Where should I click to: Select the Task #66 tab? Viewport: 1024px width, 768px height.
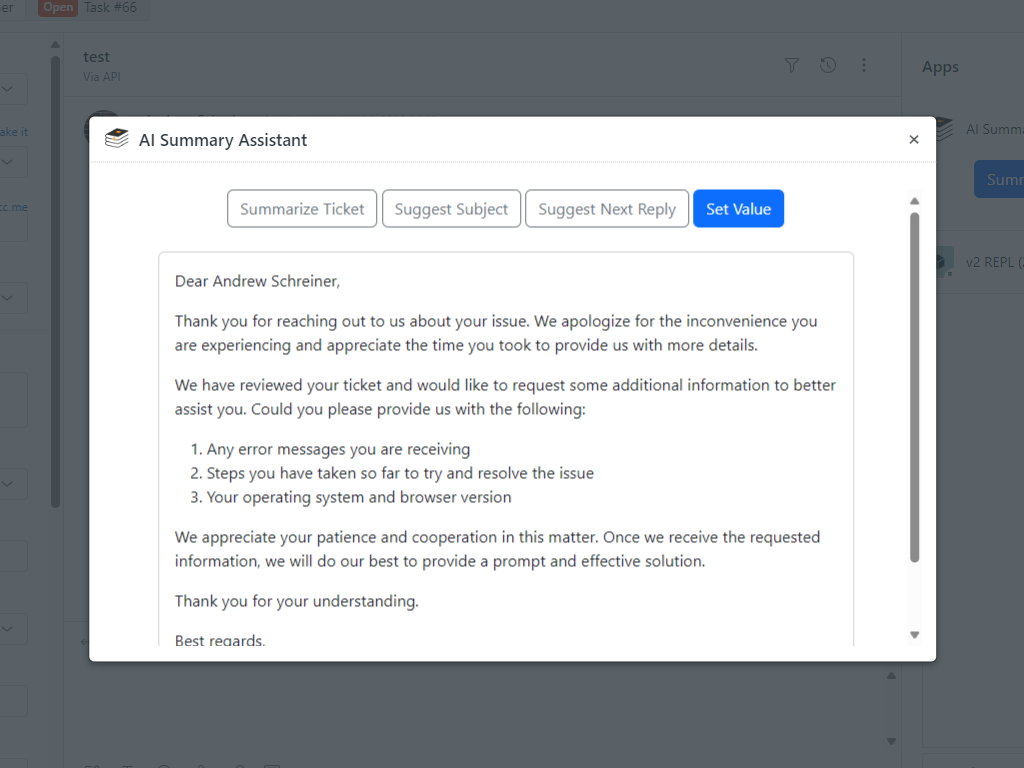click(110, 8)
